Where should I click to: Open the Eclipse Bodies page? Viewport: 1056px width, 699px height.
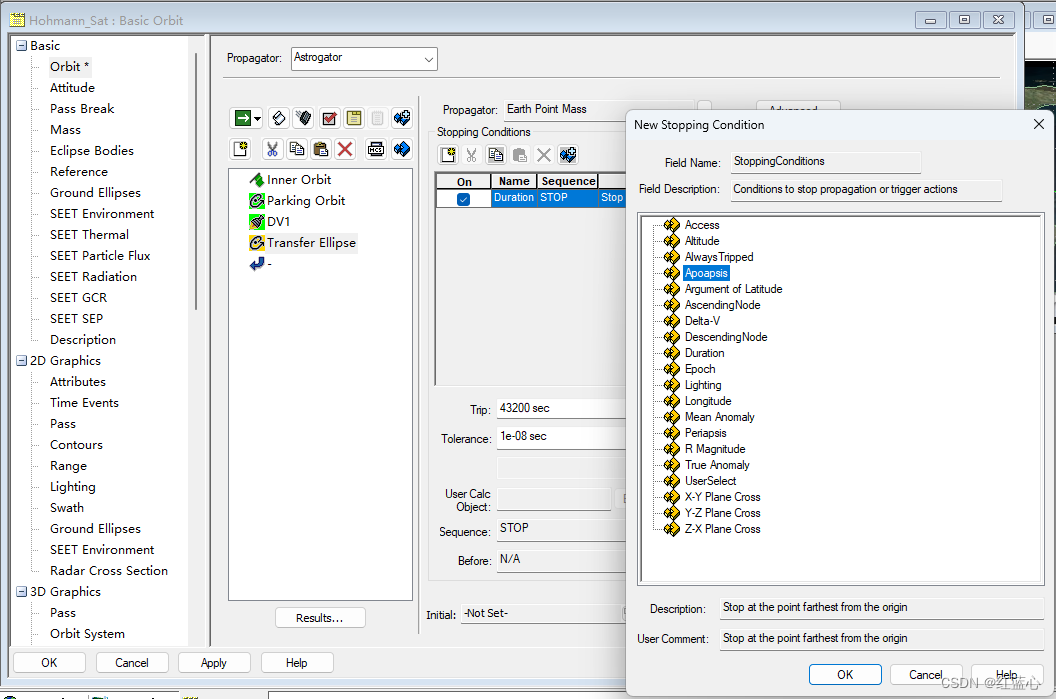click(x=92, y=151)
